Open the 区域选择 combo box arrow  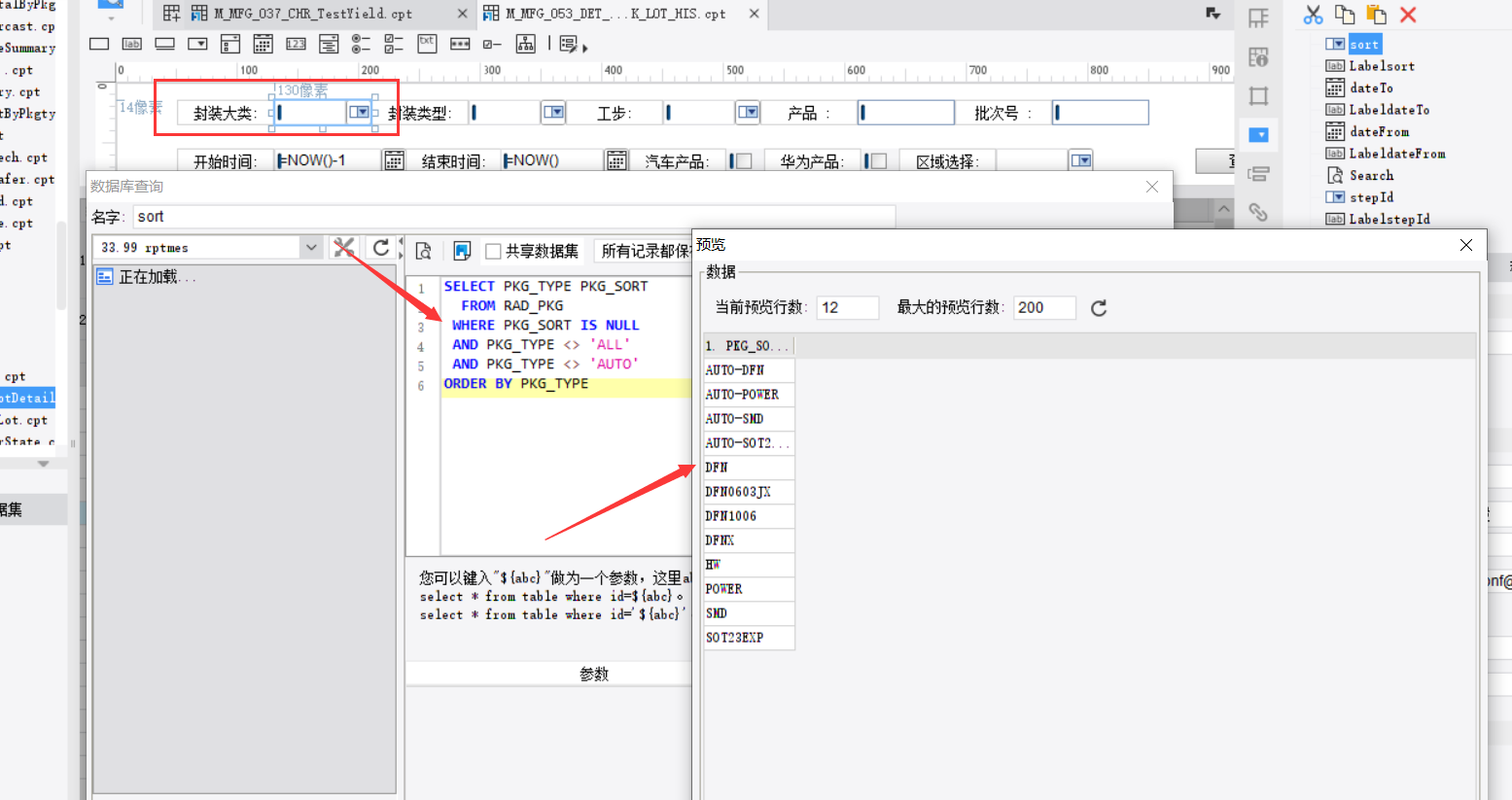tap(1081, 161)
